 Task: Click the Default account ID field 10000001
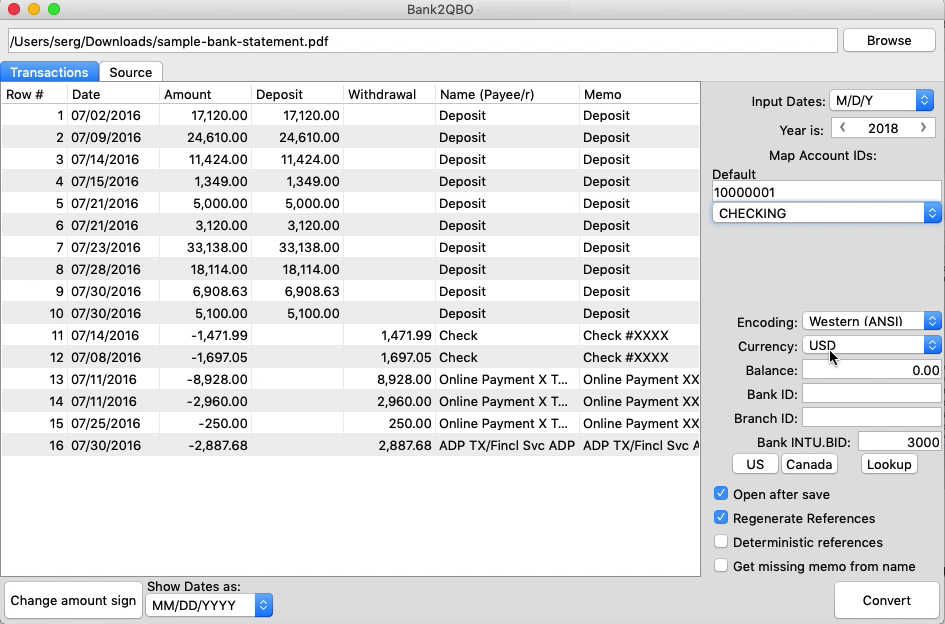[x=826, y=192]
